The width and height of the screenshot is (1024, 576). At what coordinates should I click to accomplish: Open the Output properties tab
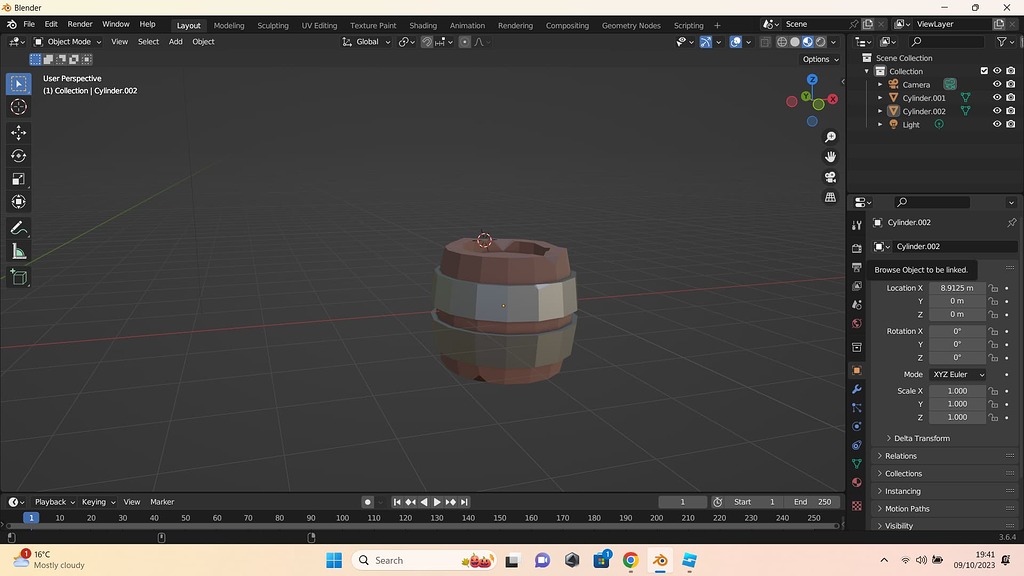[857, 267]
